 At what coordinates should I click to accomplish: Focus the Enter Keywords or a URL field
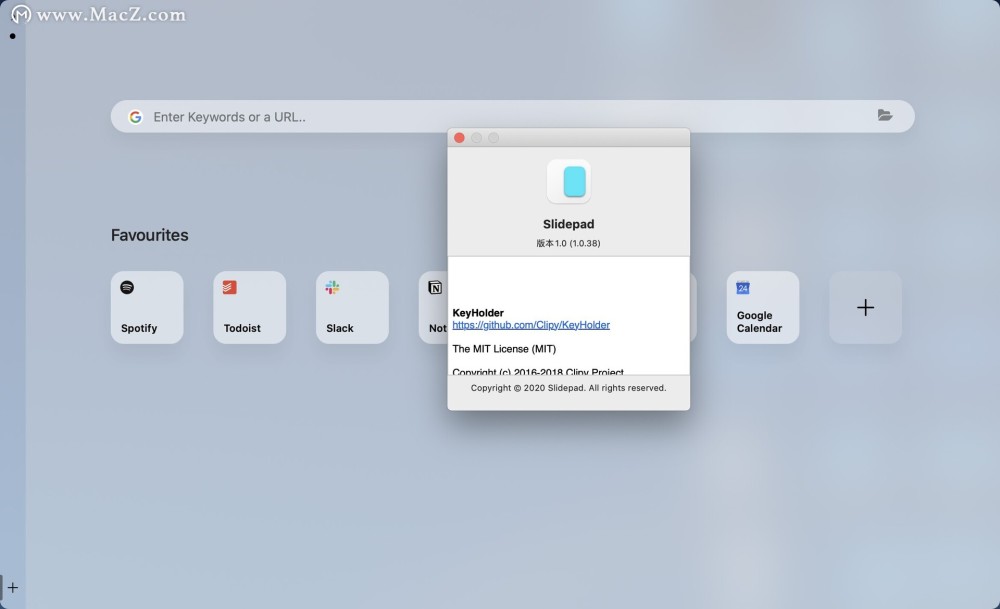point(513,116)
